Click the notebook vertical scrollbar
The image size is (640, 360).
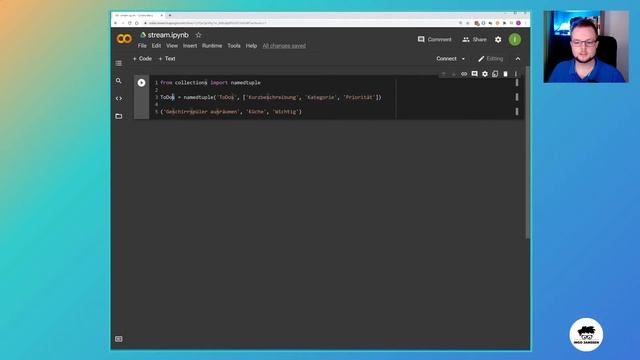pyautogui.click(x=527, y=152)
